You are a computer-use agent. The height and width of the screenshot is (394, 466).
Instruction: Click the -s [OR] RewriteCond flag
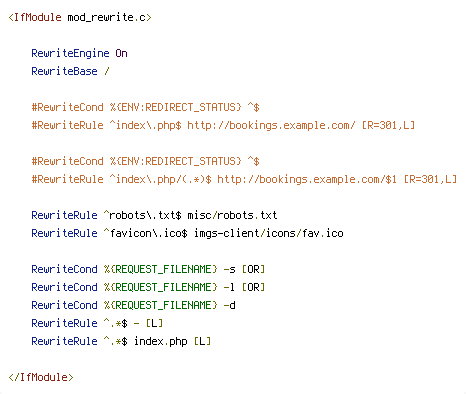244,269
